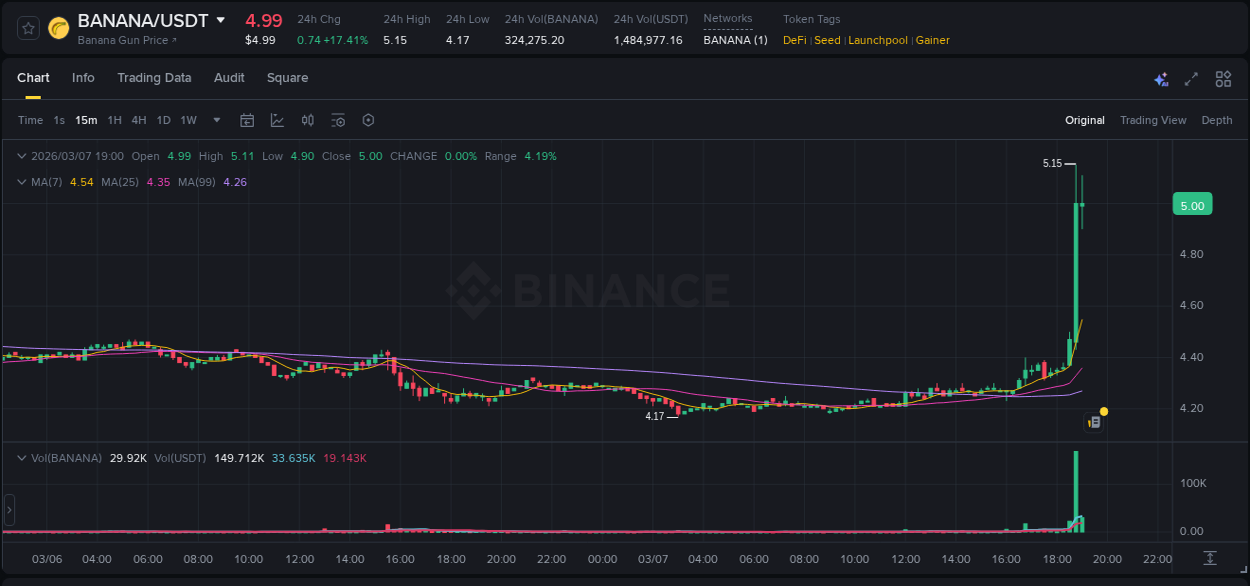Click the Launchpool token tag
Image resolution: width=1250 pixels, height=586 pixels.
point(878,41)
